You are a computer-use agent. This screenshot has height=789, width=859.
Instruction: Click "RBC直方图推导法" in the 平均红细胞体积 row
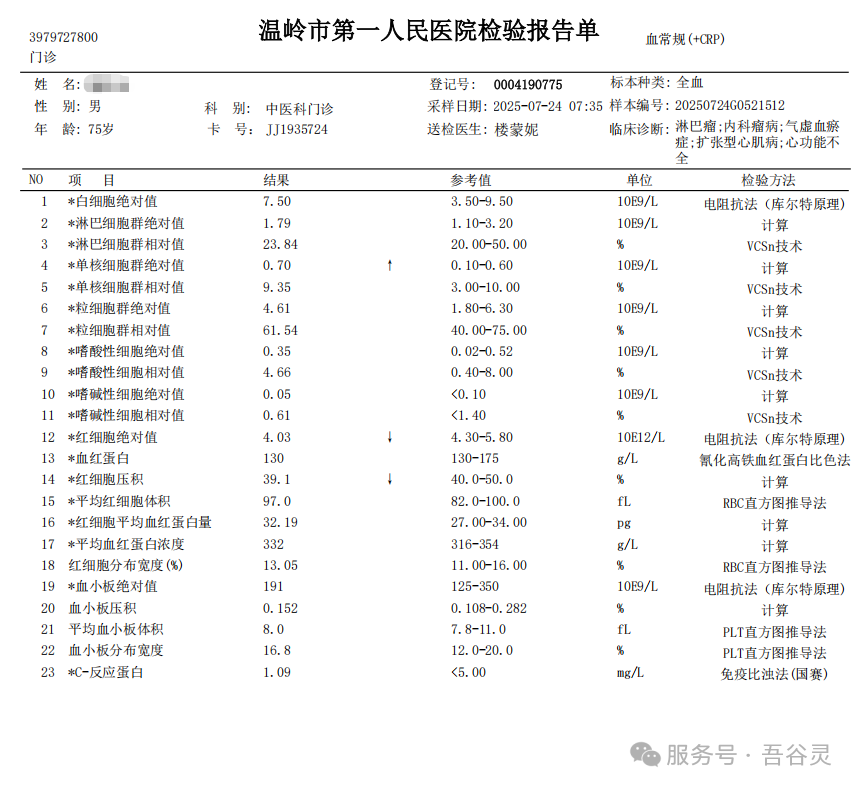[x=775, y=503]
